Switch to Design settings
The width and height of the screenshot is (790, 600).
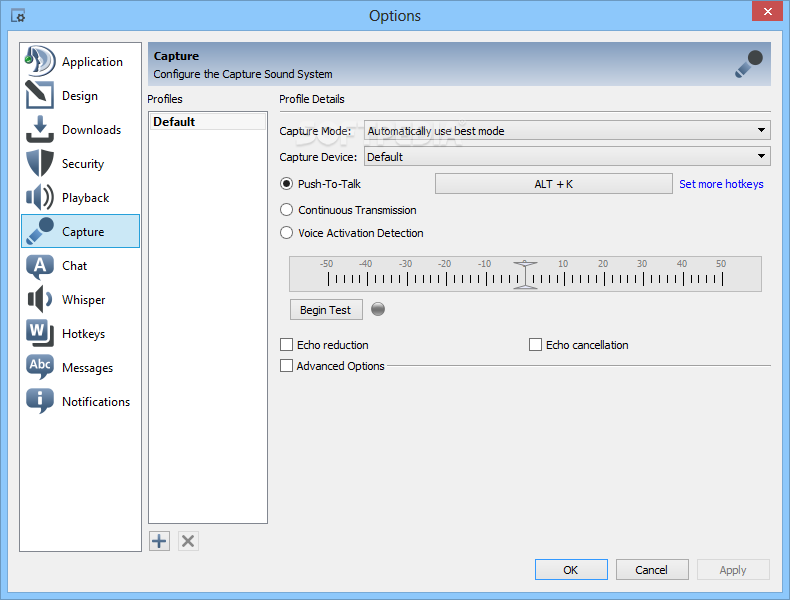click(x=80, y=96)
